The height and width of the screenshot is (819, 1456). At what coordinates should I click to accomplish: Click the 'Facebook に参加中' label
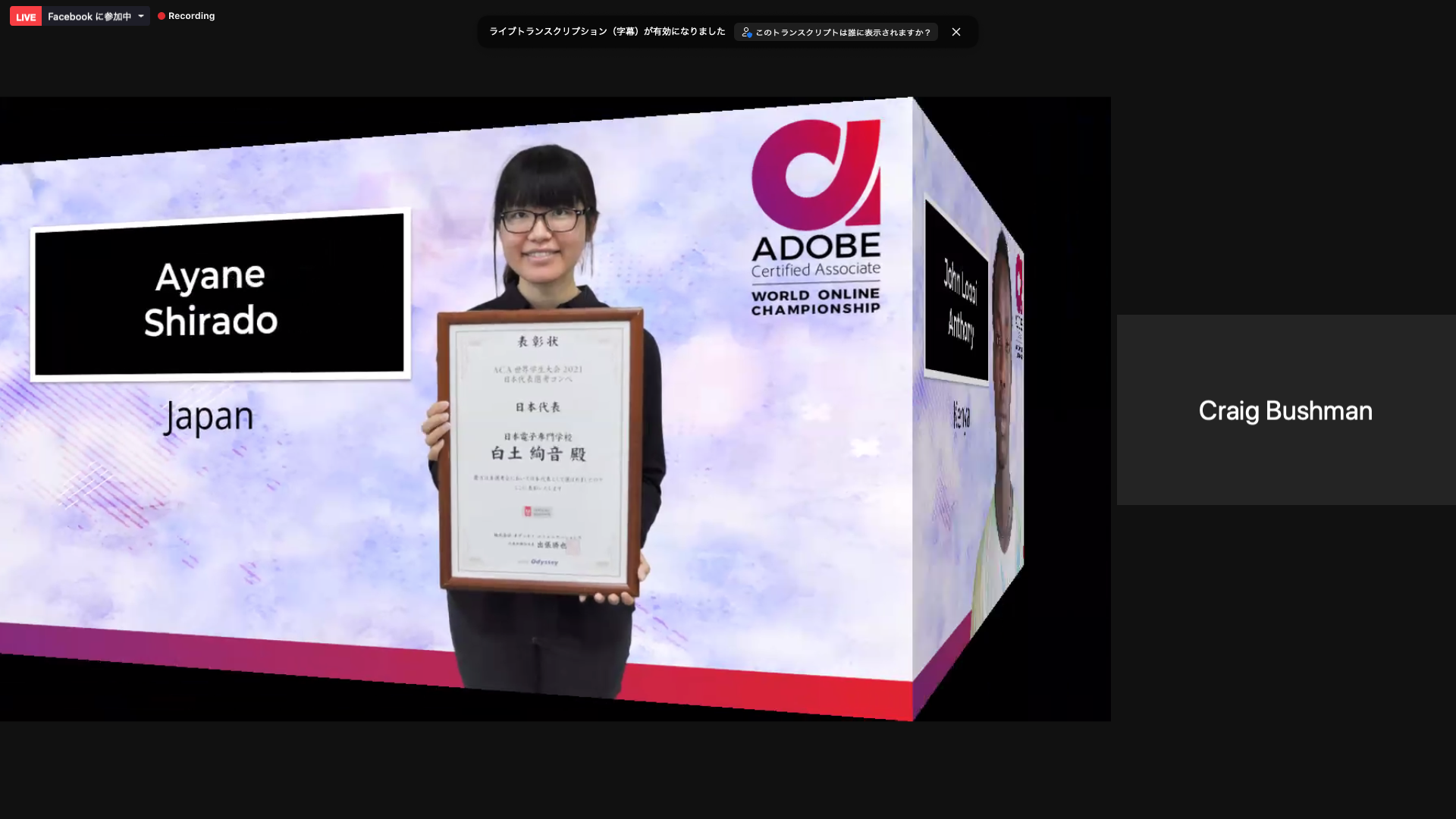pyautogui.click(x=89, y=16)
